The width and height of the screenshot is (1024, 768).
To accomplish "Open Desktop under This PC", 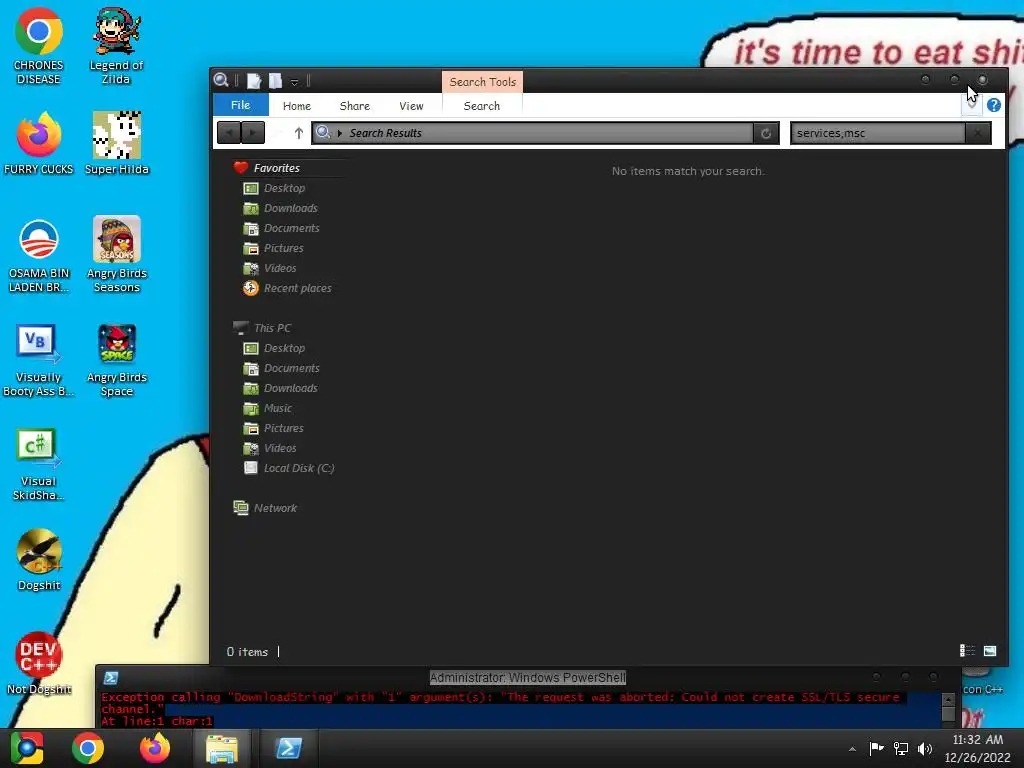I will coord(274,348).
